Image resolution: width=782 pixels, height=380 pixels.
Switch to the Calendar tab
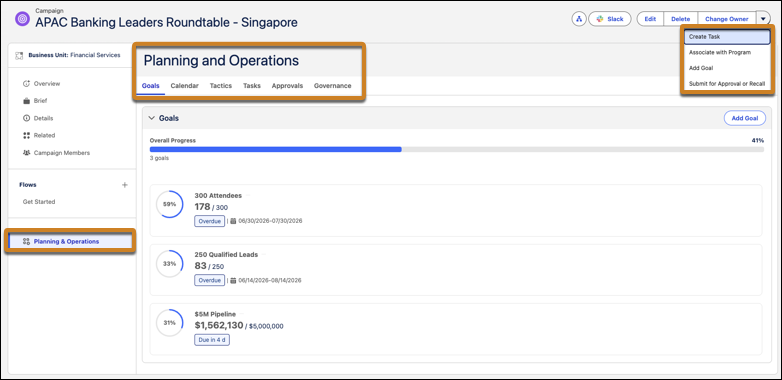point(185,86)
